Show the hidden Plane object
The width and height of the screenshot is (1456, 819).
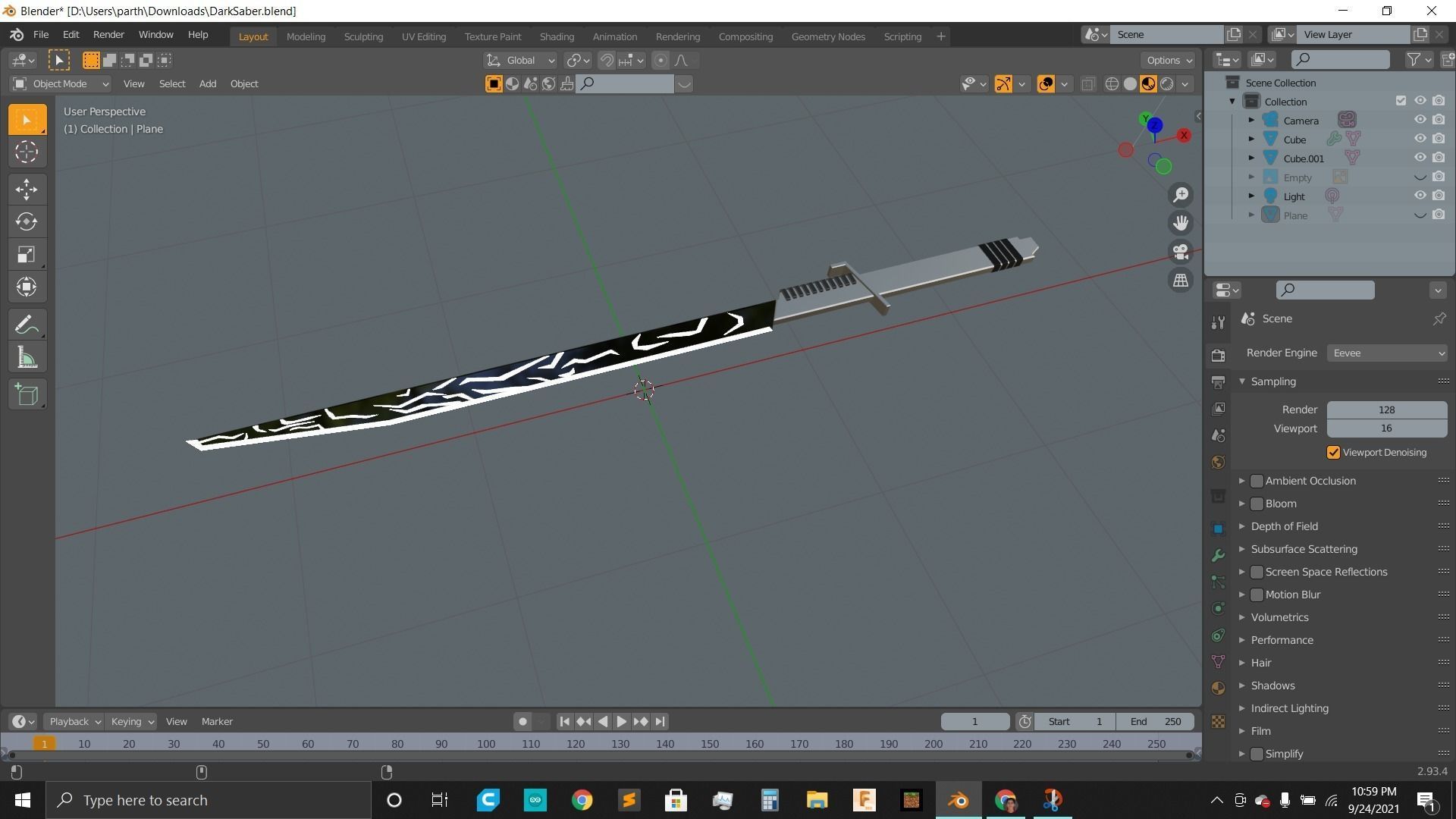pos(1420,215)
